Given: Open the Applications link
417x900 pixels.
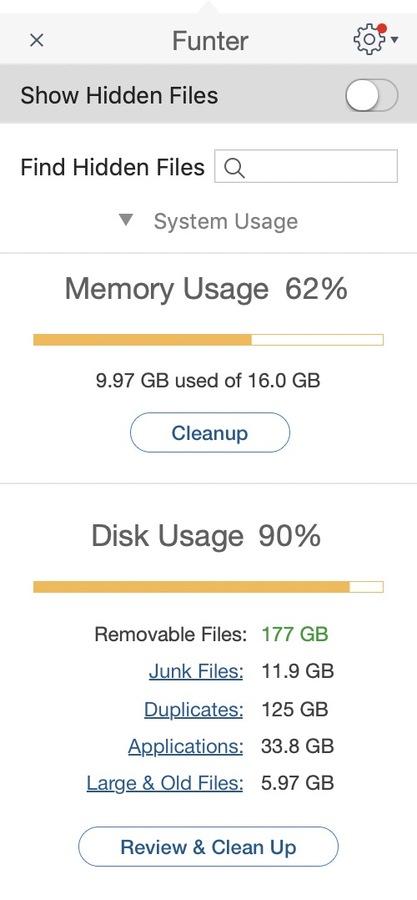Looking at the screenshot, I should click(185, 747).
